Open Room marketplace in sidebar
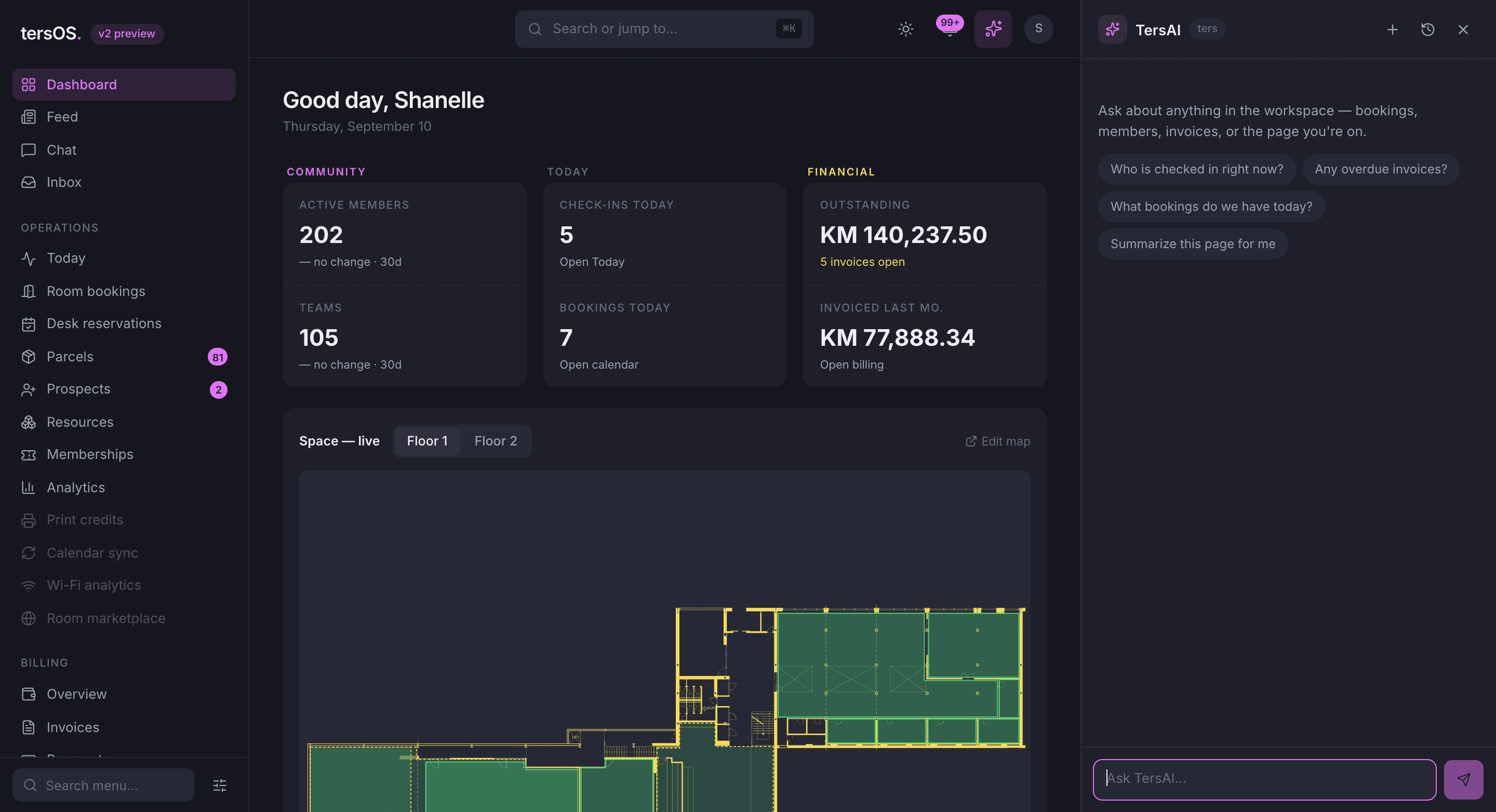Screen dimensions: 1496x812 click(x=124, y=618)
